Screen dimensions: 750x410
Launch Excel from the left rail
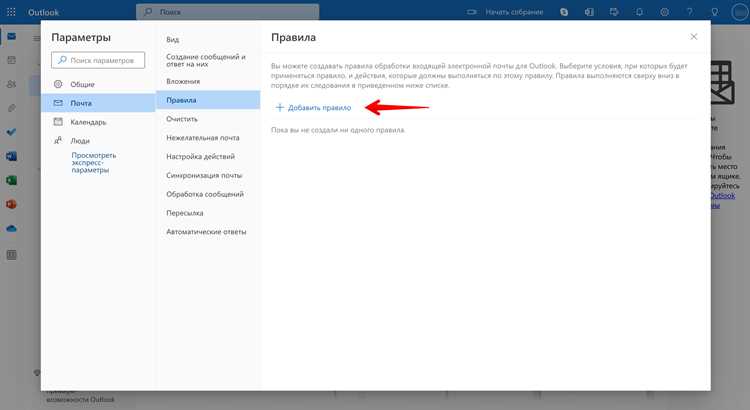11,180
